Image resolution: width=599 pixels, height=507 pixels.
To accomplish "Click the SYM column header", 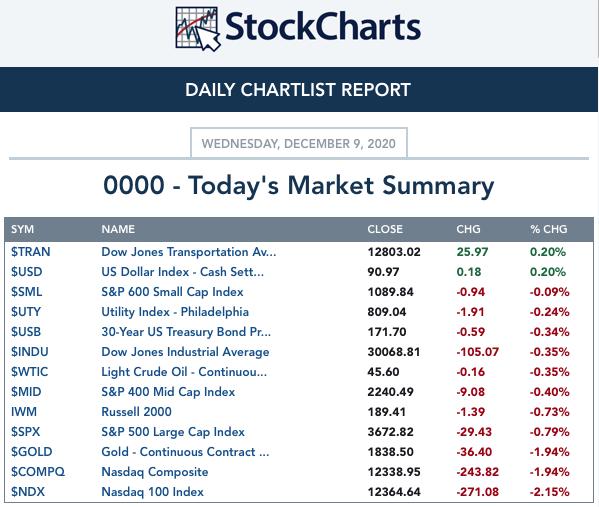I will [22, 229].
